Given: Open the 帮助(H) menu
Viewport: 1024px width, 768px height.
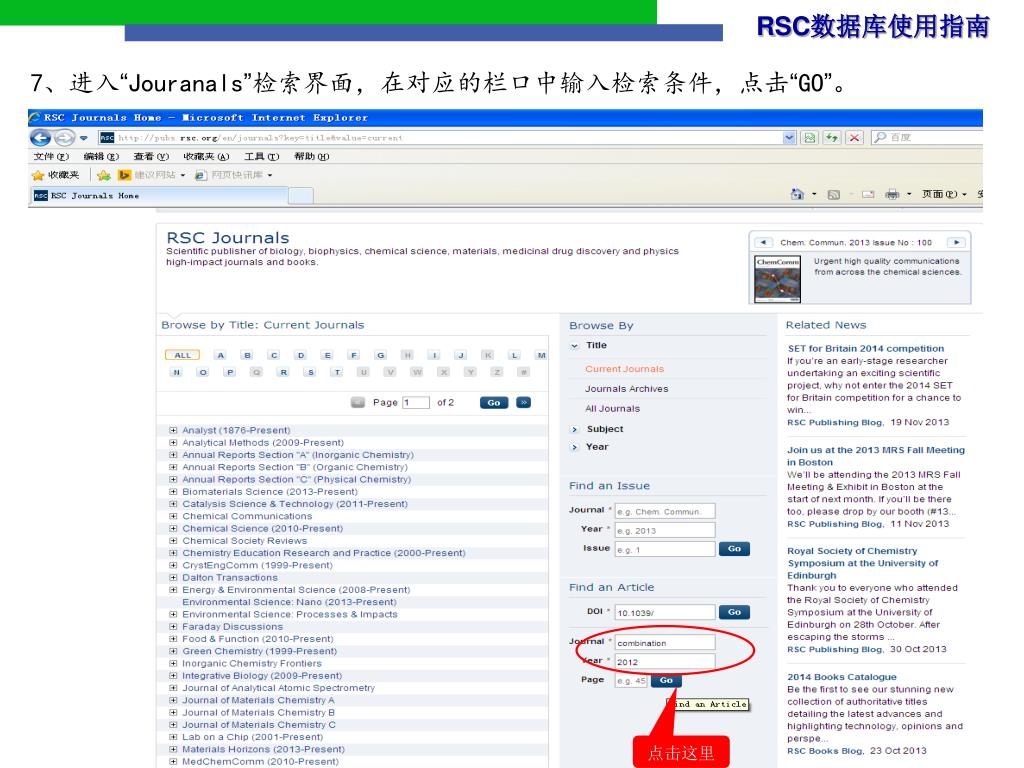Looking at the screenshot, I should click(312, 157).
